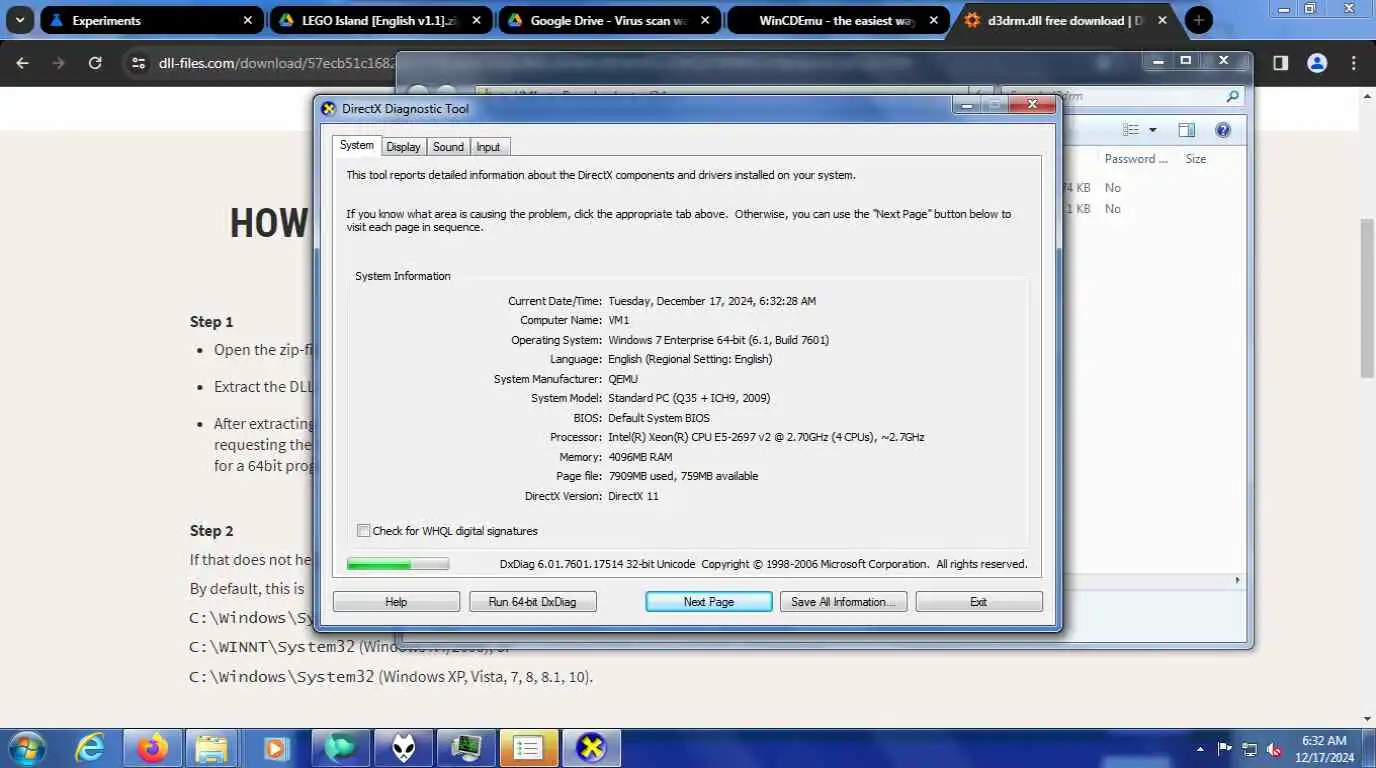The image size is (1376, 768).
Task: Click the DxDiag Help button
Action: 396,602
